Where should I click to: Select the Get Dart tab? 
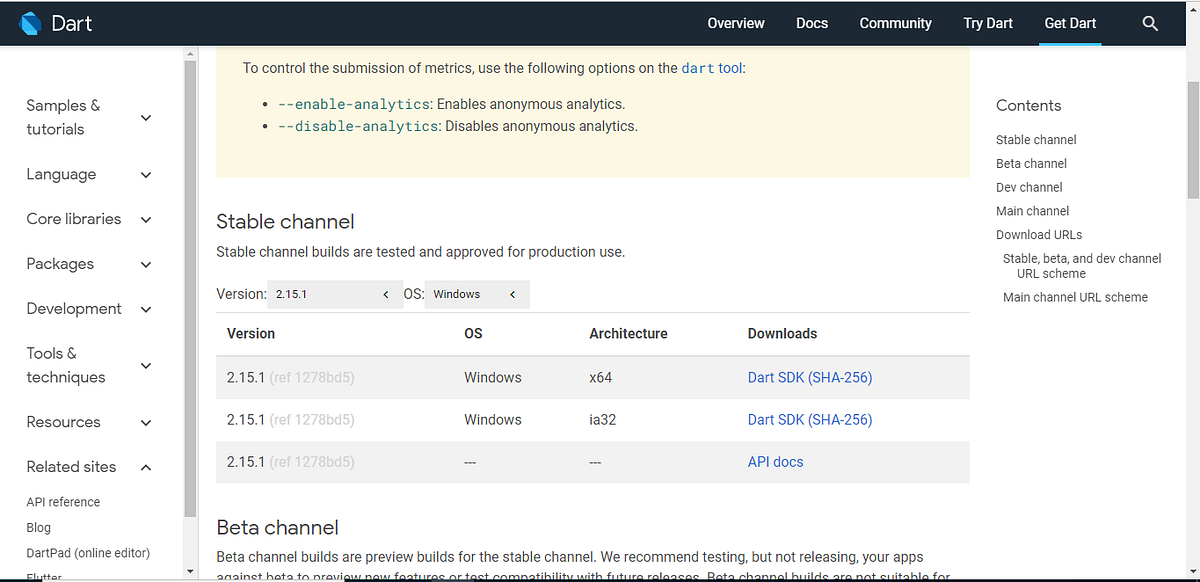(1070, 23)
